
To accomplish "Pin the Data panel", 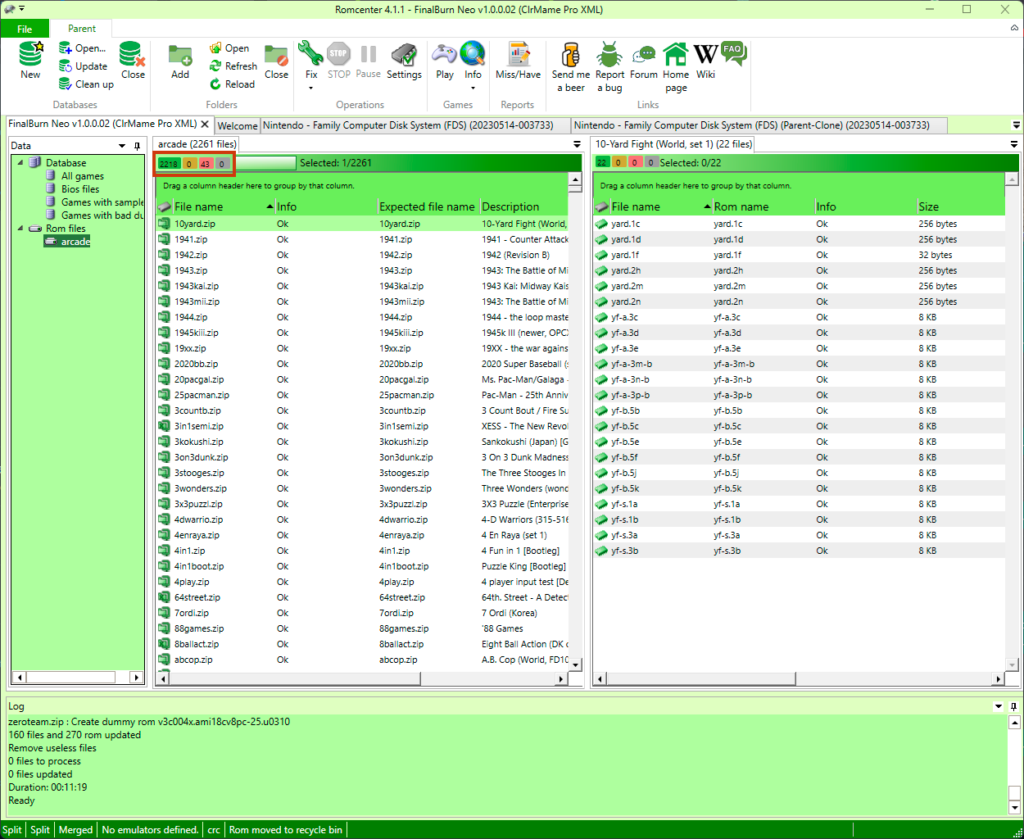I will click(137, 146).
